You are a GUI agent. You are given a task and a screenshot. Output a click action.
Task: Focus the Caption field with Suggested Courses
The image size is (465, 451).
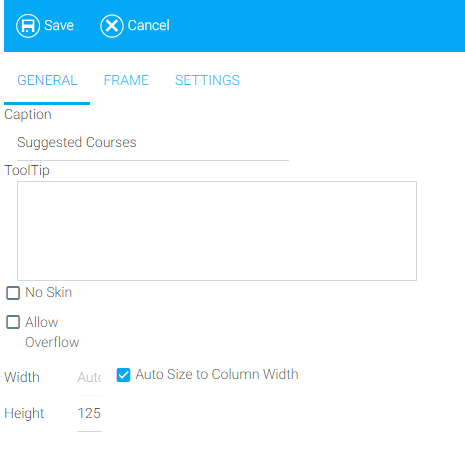pos(153,143)
